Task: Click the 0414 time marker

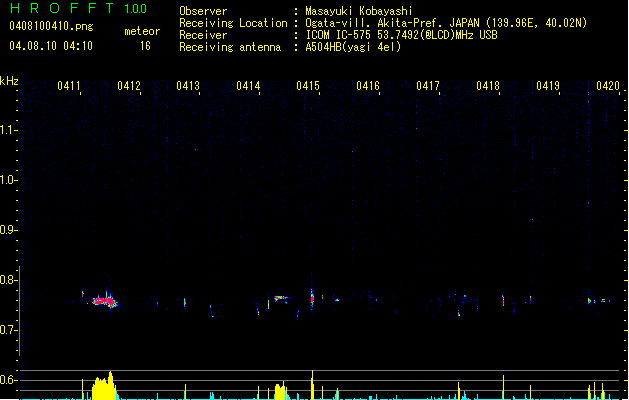Action: [x=248, y=86]
